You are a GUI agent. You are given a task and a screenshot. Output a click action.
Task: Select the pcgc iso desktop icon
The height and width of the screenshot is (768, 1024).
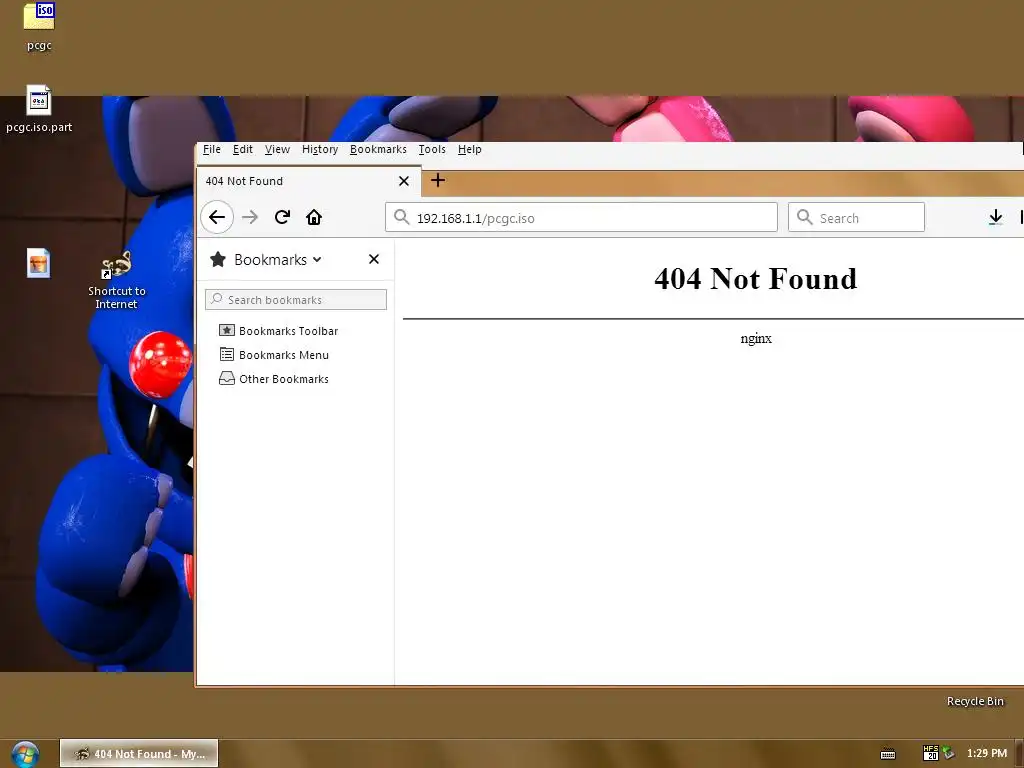tap(39, 27)
